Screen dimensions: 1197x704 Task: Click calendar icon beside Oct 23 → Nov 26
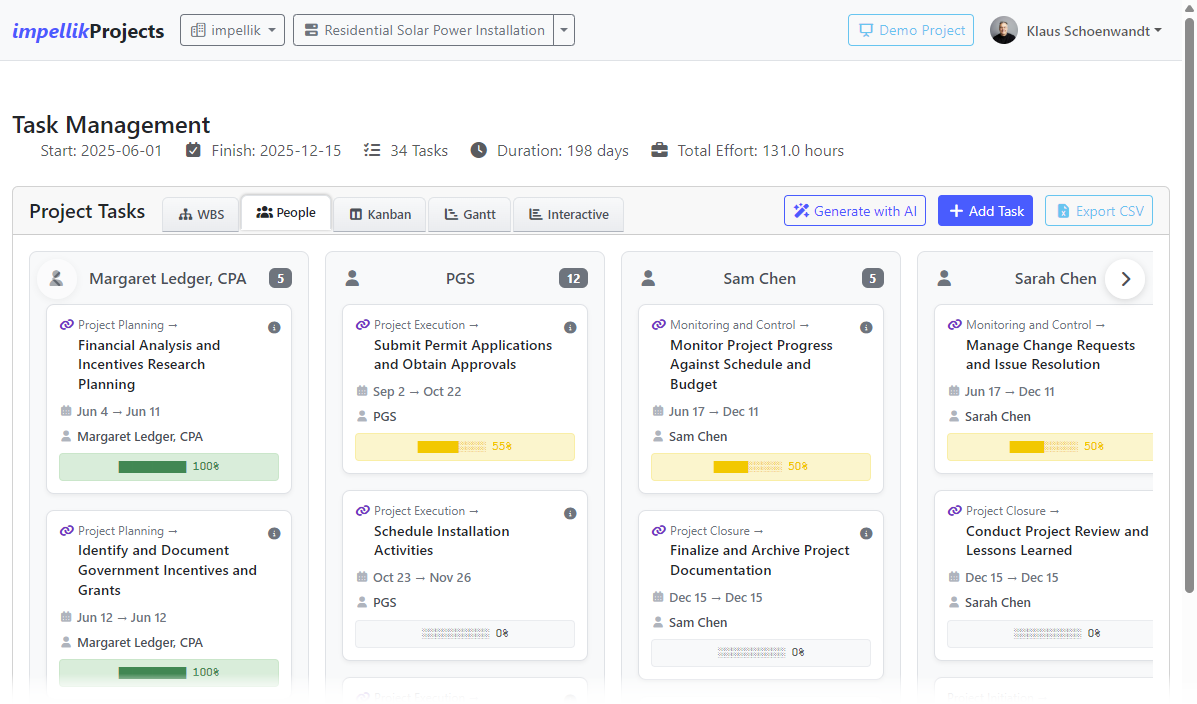tap(362, 577)
